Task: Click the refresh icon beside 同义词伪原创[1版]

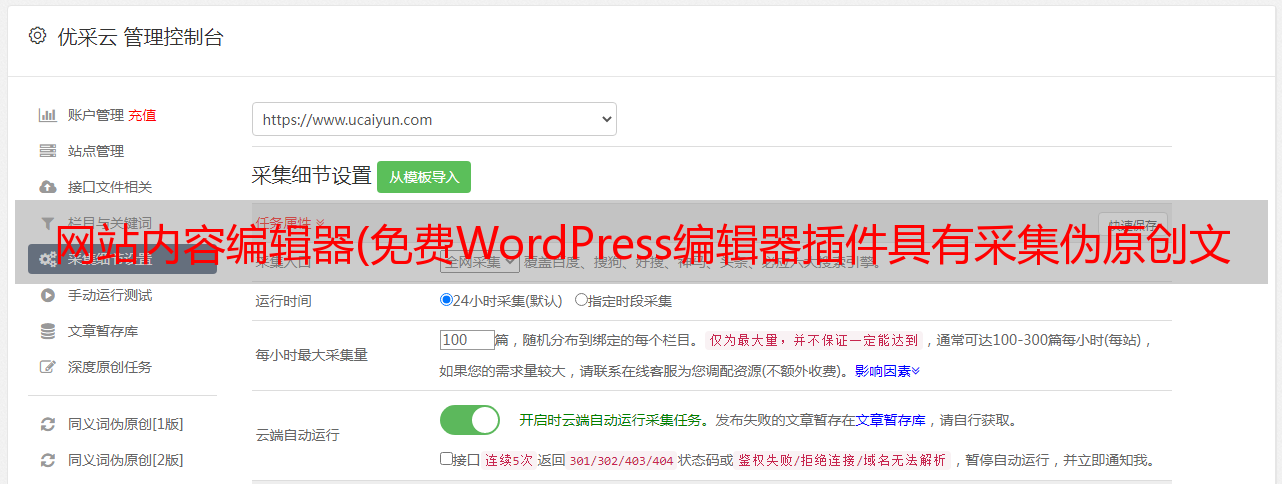Action: click(x=47, y=424)
